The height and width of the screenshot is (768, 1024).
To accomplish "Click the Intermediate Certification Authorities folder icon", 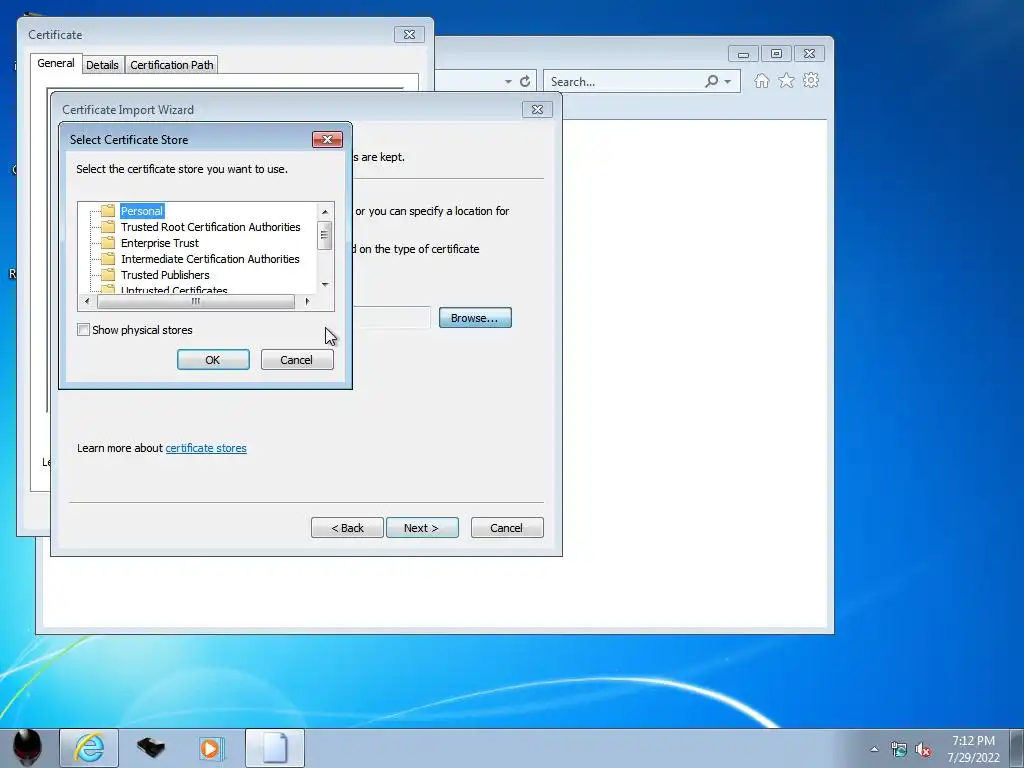I will click(108, 259).
